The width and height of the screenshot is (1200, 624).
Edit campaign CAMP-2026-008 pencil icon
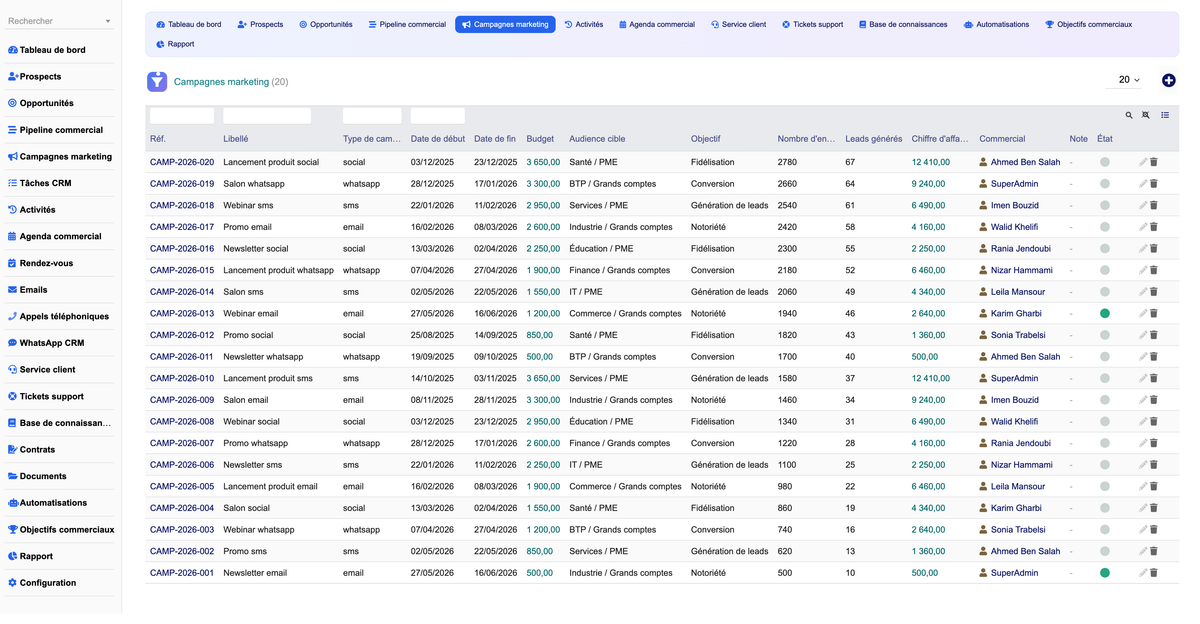pos(1143,421)
